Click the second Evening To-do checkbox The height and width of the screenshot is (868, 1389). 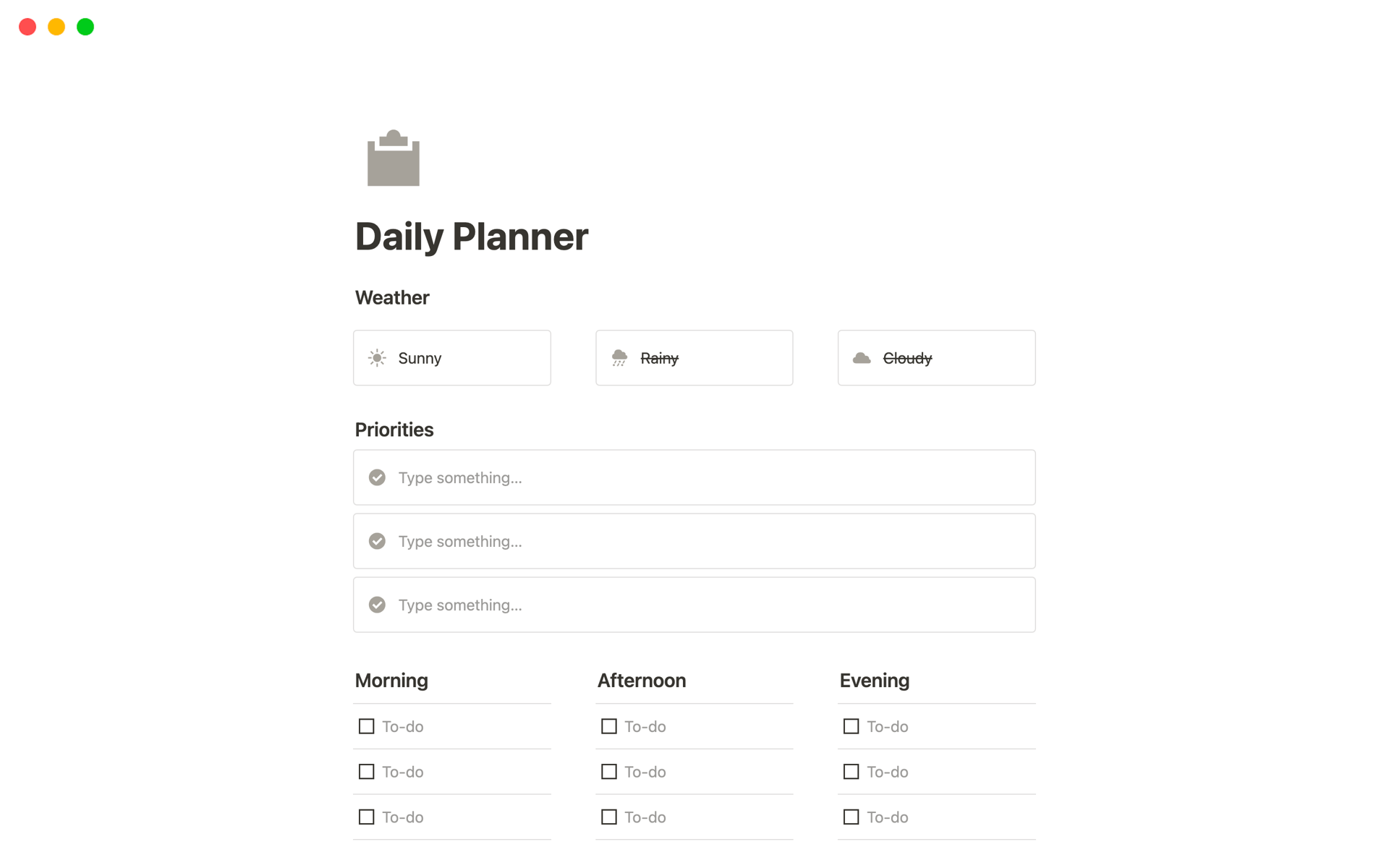851,771
